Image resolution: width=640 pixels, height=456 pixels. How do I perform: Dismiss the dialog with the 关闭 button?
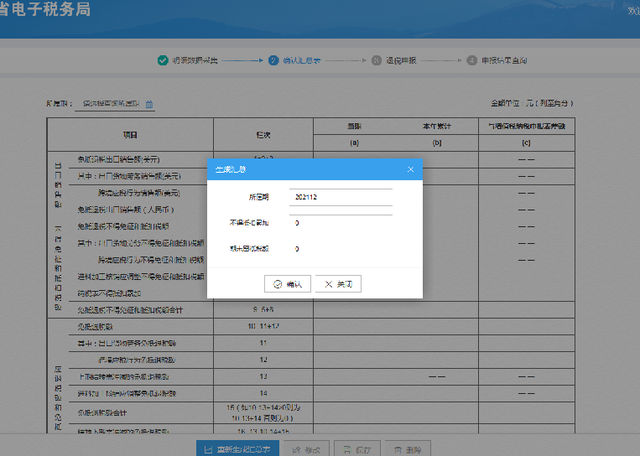point(338,284)
